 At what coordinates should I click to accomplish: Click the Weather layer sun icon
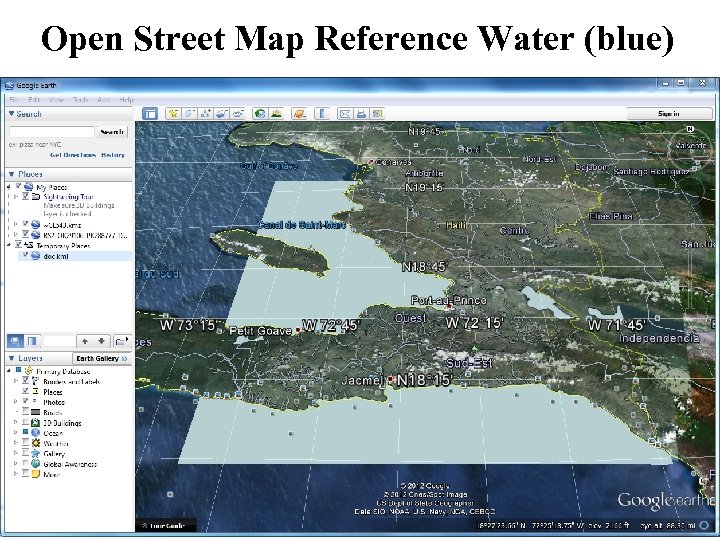(x=35, y=443)
